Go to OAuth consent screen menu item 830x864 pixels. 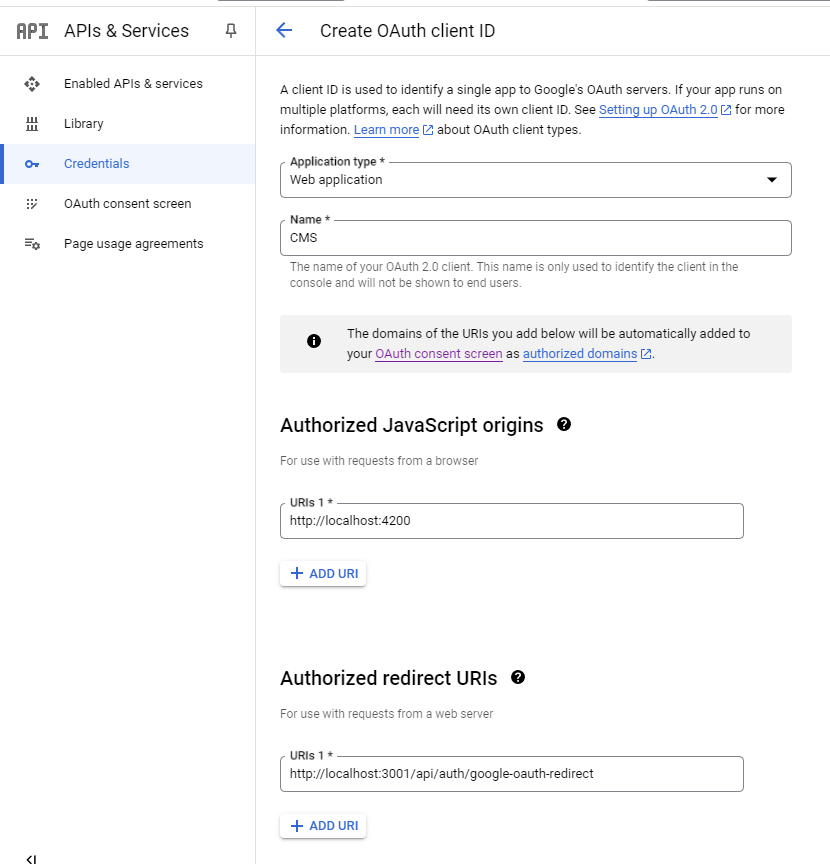point(127,204)
